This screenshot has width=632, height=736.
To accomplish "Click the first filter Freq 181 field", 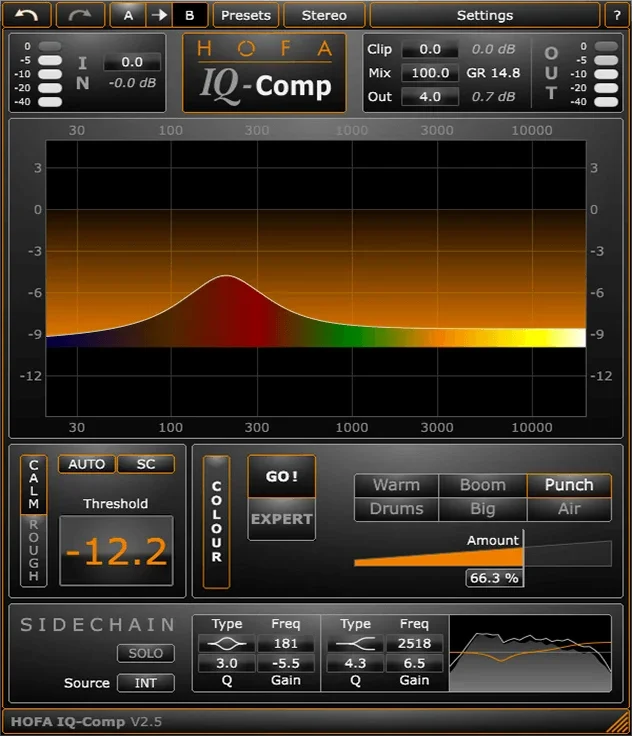I will click(285, 644).
